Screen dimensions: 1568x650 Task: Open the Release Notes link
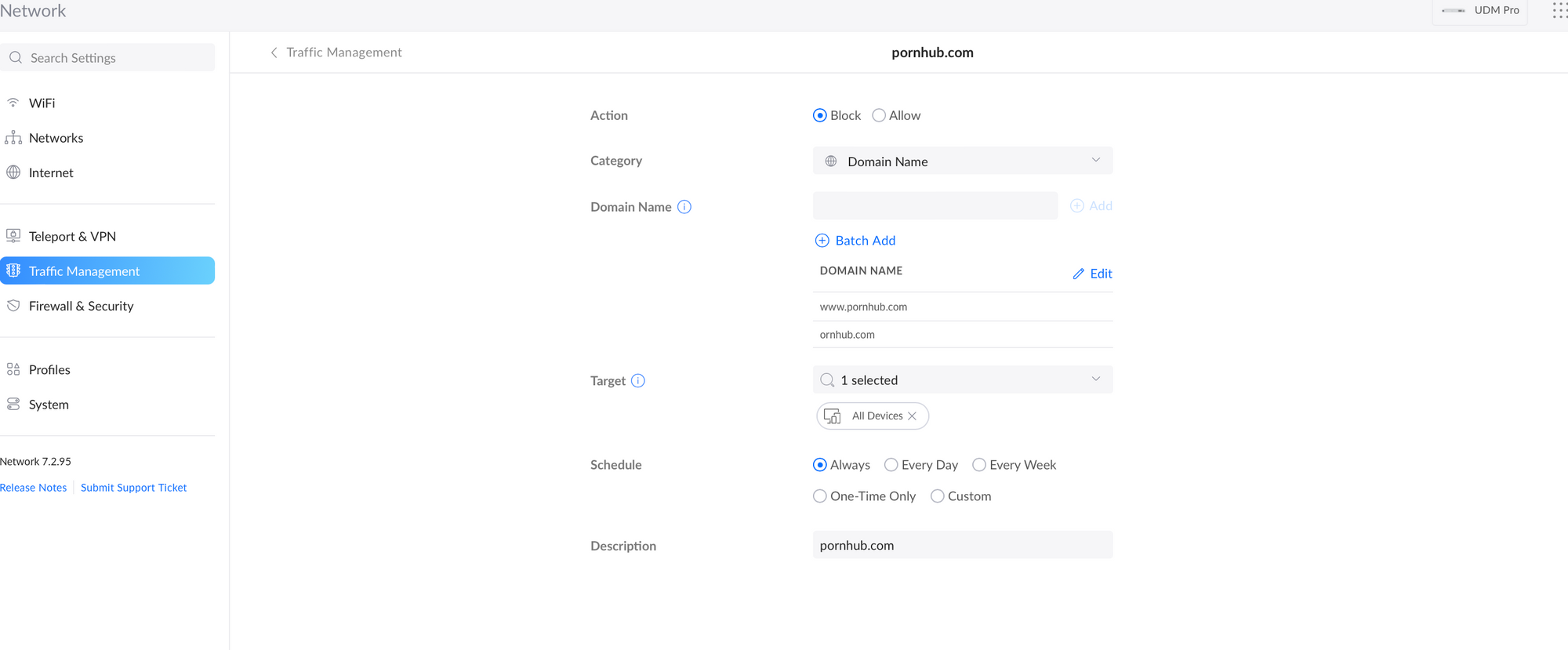tap(34, 488)
